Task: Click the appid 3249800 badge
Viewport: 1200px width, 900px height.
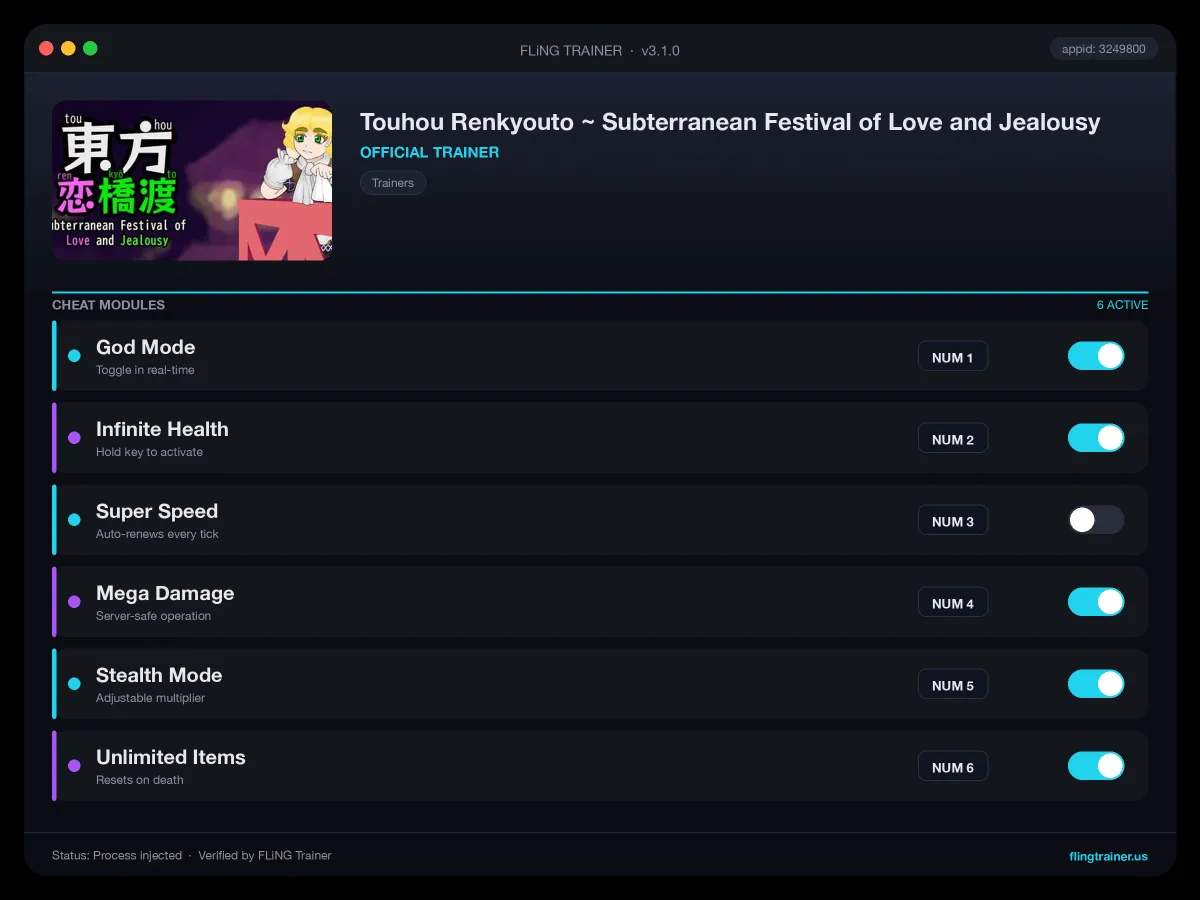Action: (1104, 48)
